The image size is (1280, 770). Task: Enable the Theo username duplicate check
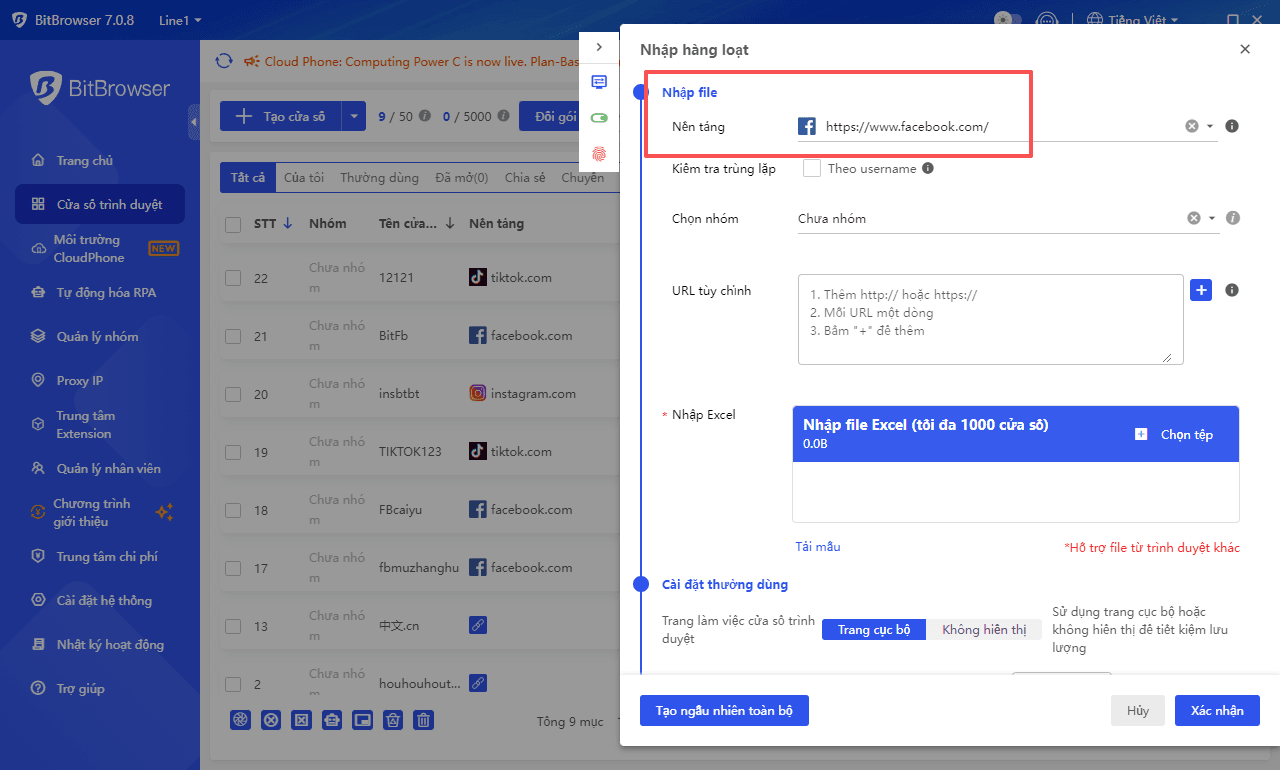click(812, 169)
